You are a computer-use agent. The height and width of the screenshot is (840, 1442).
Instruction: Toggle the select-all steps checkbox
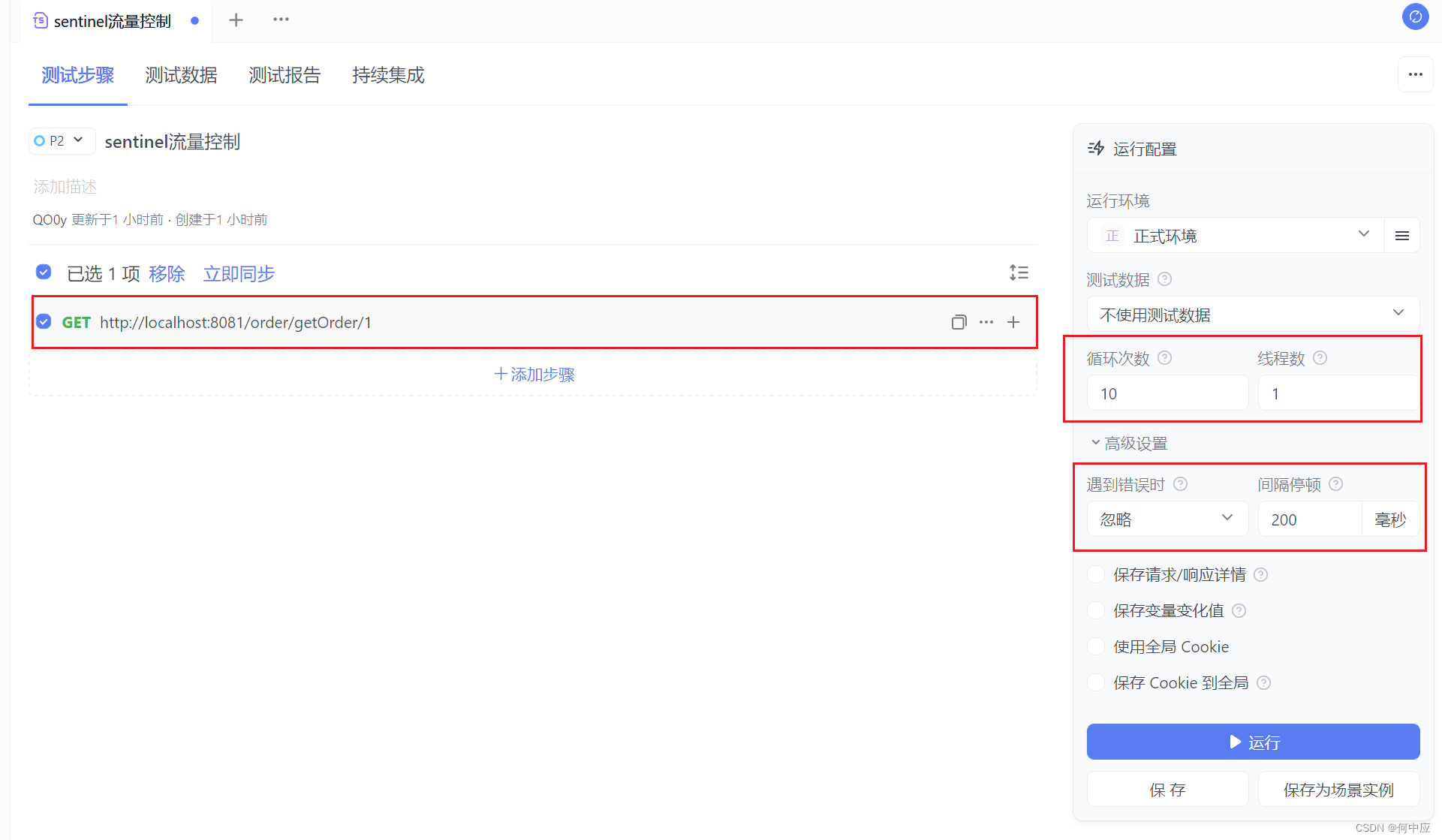pyautogui.click(x=44, y=272)
